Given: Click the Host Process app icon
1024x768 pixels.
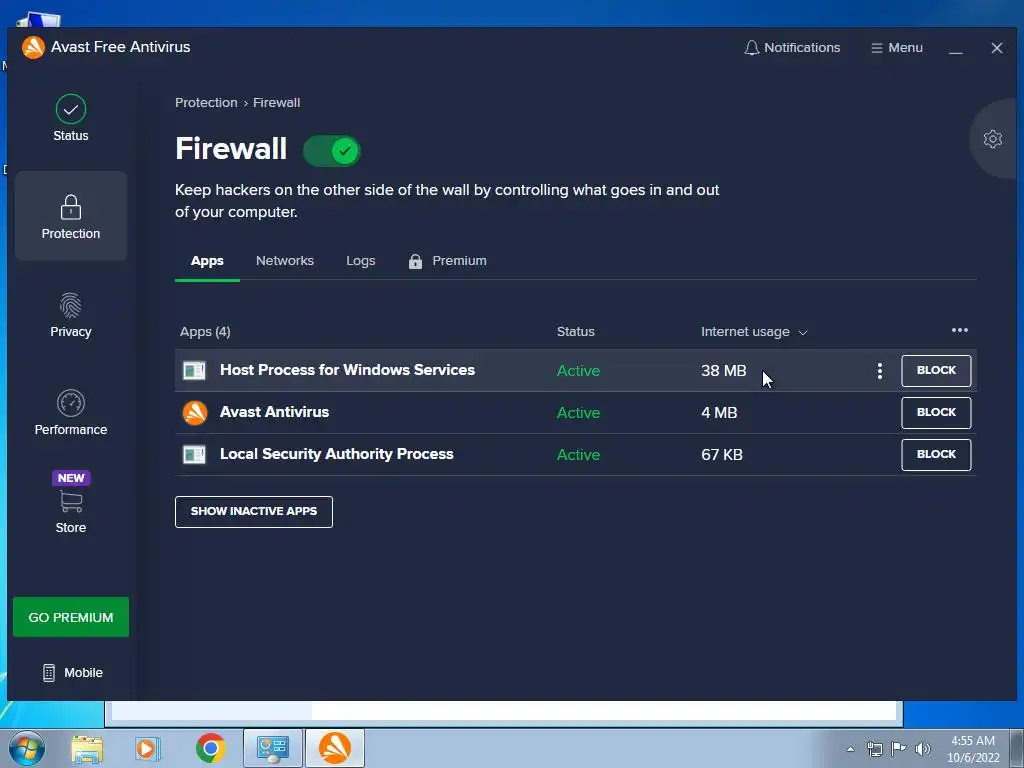Looking at the screenshot, I should (x=194, y=370).
